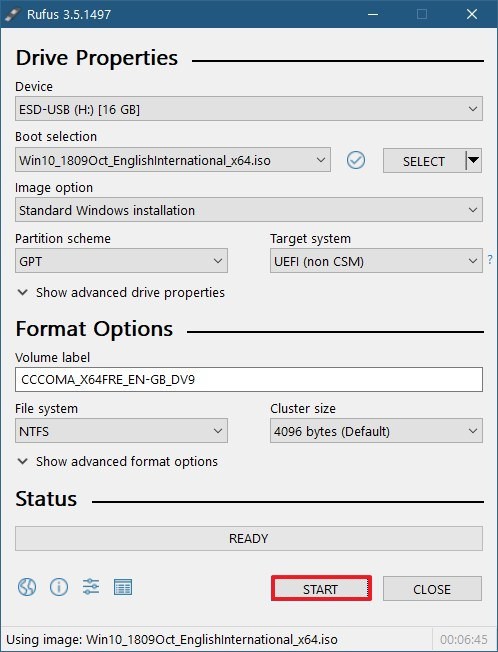Change the Partition scheme GPT dropdown

pos(121,261)
